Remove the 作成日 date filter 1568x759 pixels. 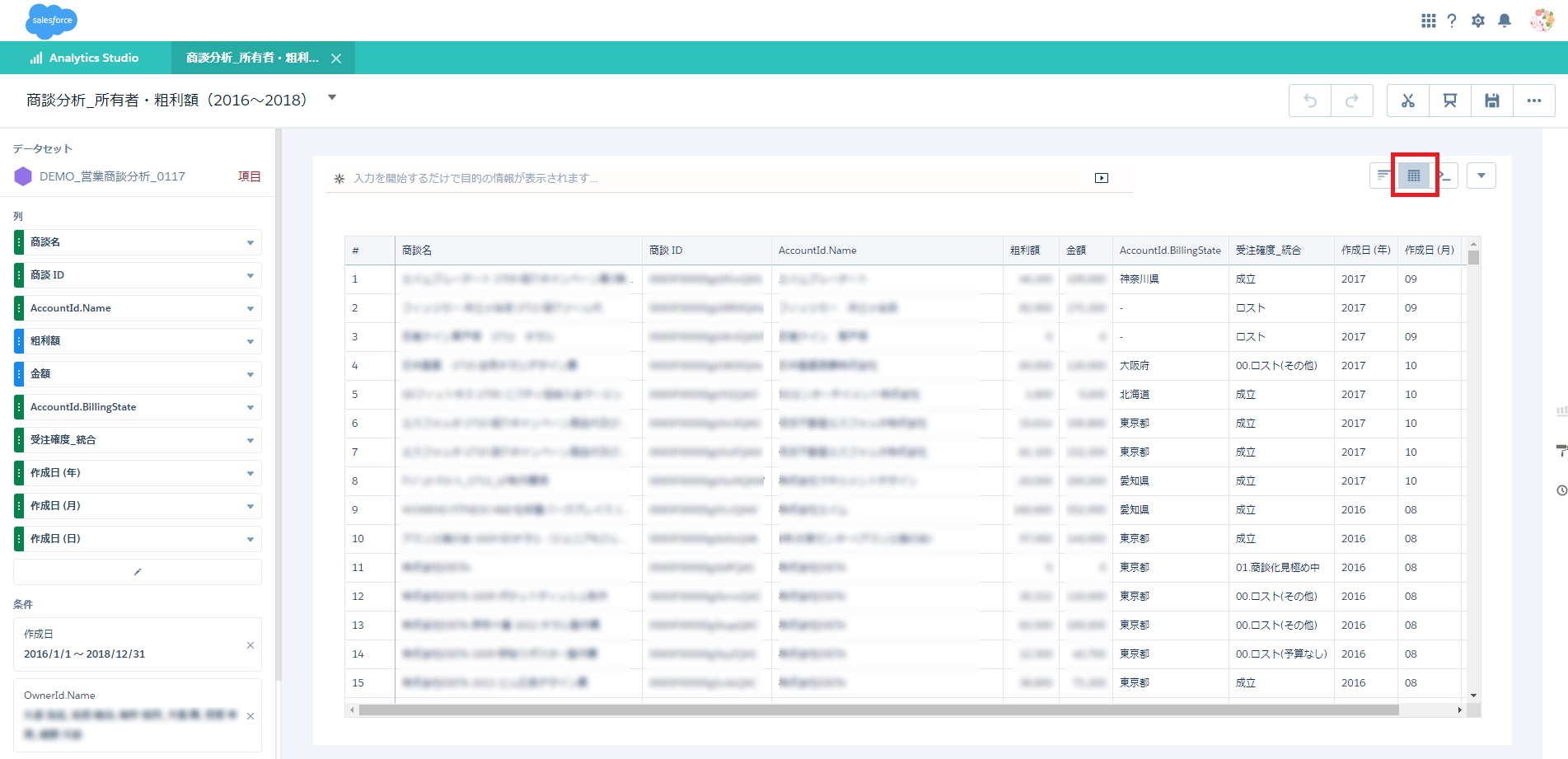250,645
